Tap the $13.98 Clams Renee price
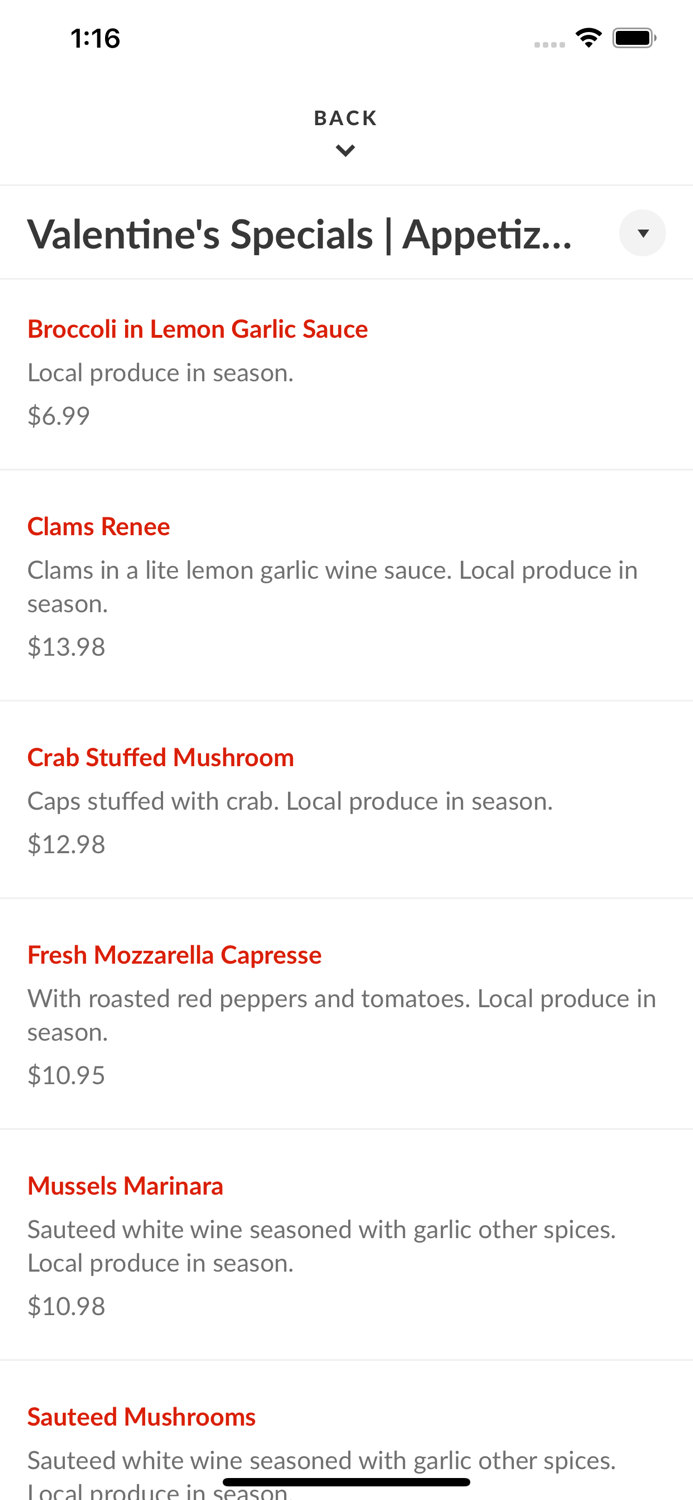 coord(66,647)
